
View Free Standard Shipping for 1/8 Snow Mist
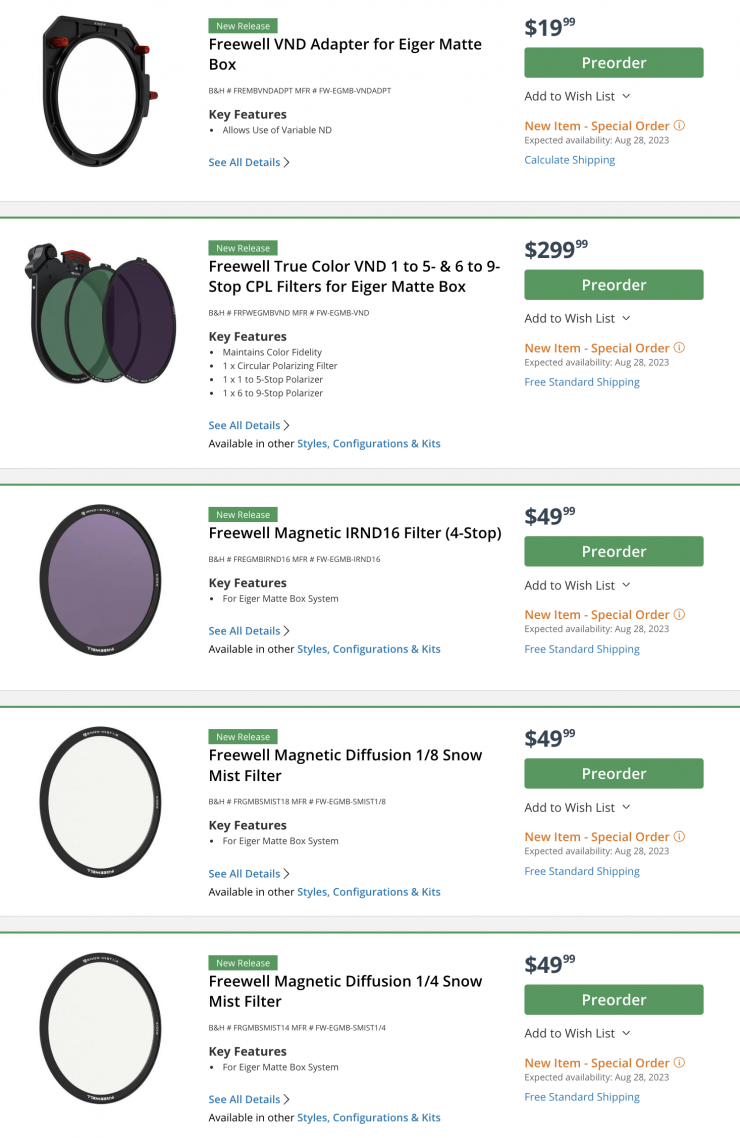581,871
